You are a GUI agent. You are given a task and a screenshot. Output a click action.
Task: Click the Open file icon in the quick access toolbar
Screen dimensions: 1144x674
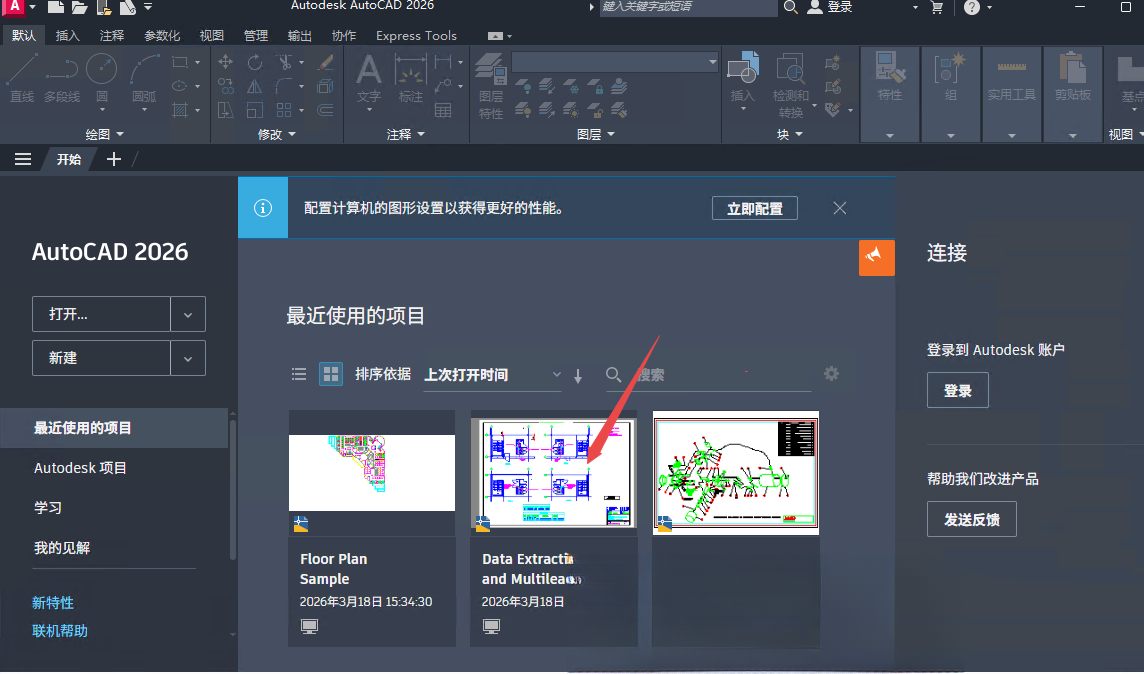click(x=79, y=7)
